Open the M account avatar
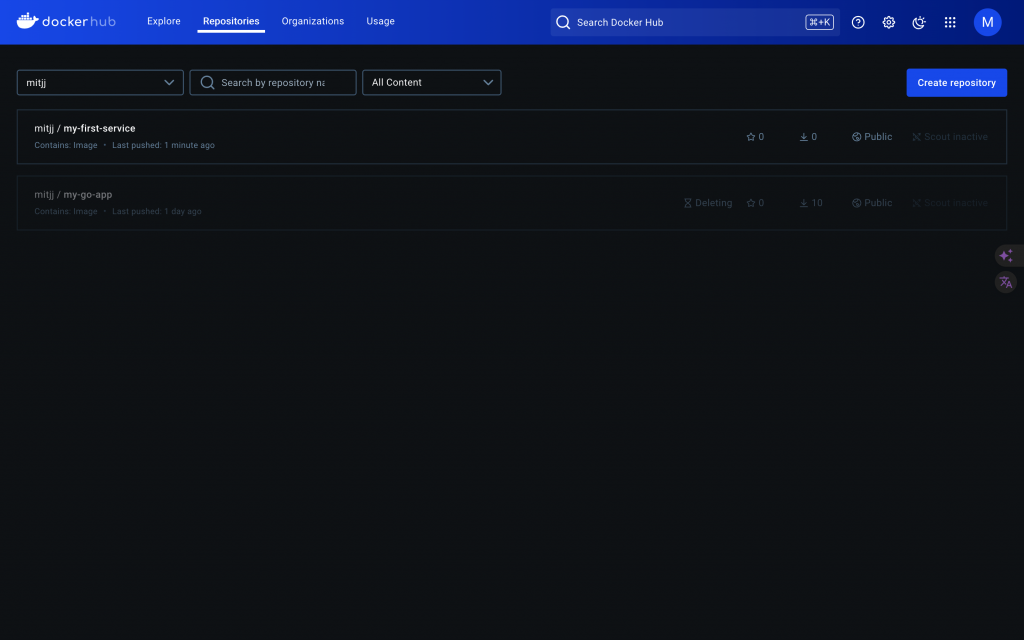1024x640 pixels. [987, 22]
